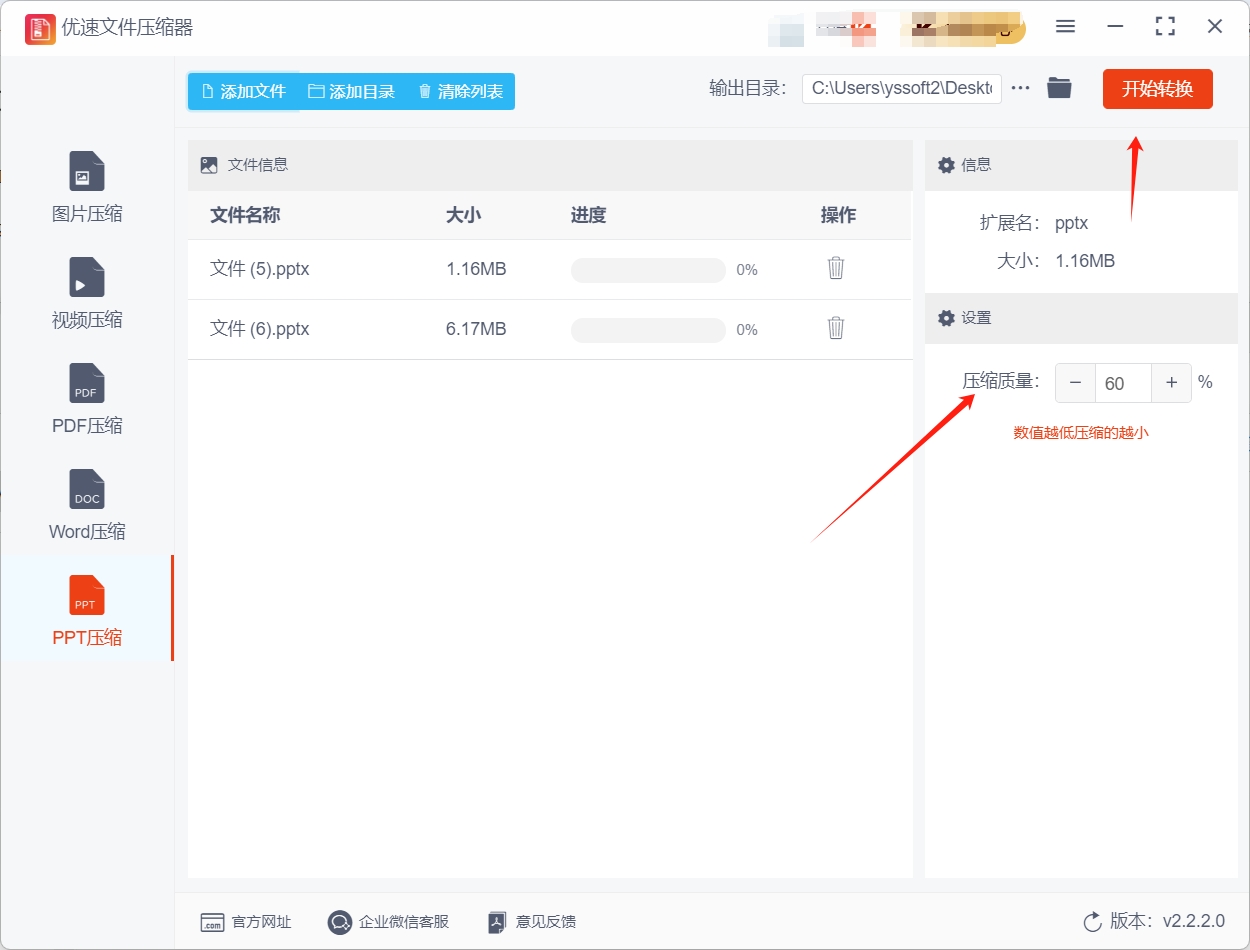Open the PDF压缩 section
The image size is (1250, 950).
(x=87, y=399)
